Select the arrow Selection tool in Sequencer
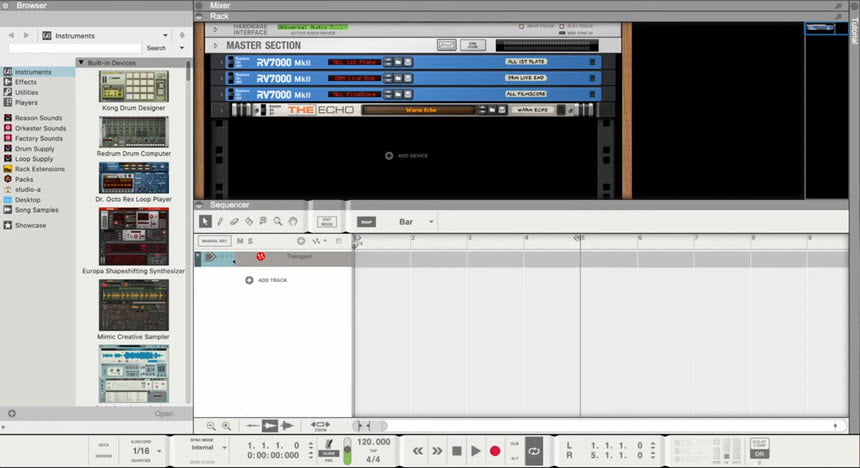 [205, 221]
